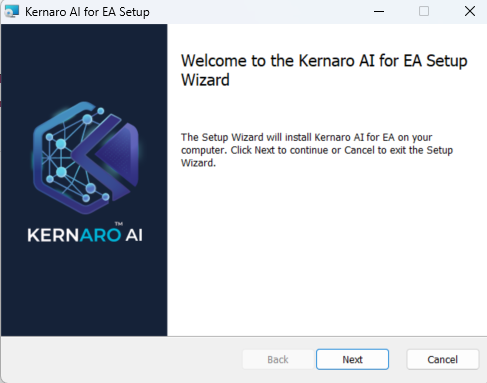
Task: Click the Kernaro hexagon logo graphic
Action: pyautogui.click(x=86, y=158)
